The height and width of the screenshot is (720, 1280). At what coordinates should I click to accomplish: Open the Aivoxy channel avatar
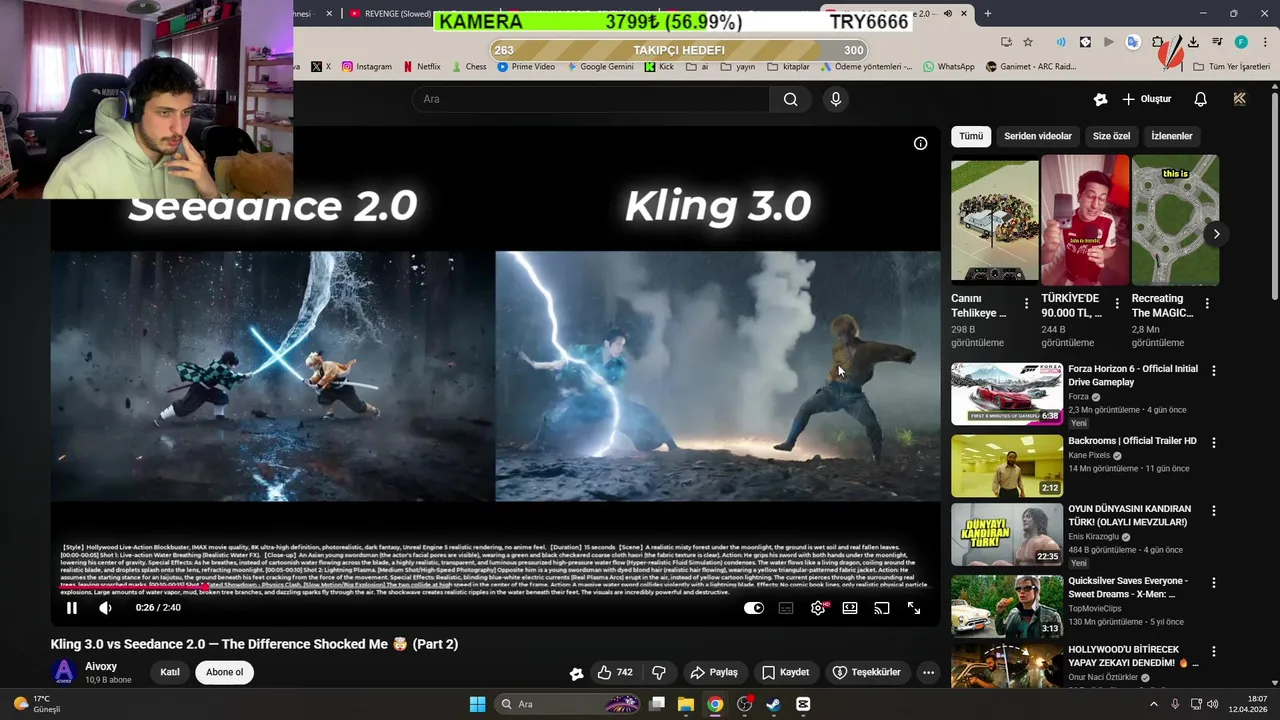(x=64, y=672)
